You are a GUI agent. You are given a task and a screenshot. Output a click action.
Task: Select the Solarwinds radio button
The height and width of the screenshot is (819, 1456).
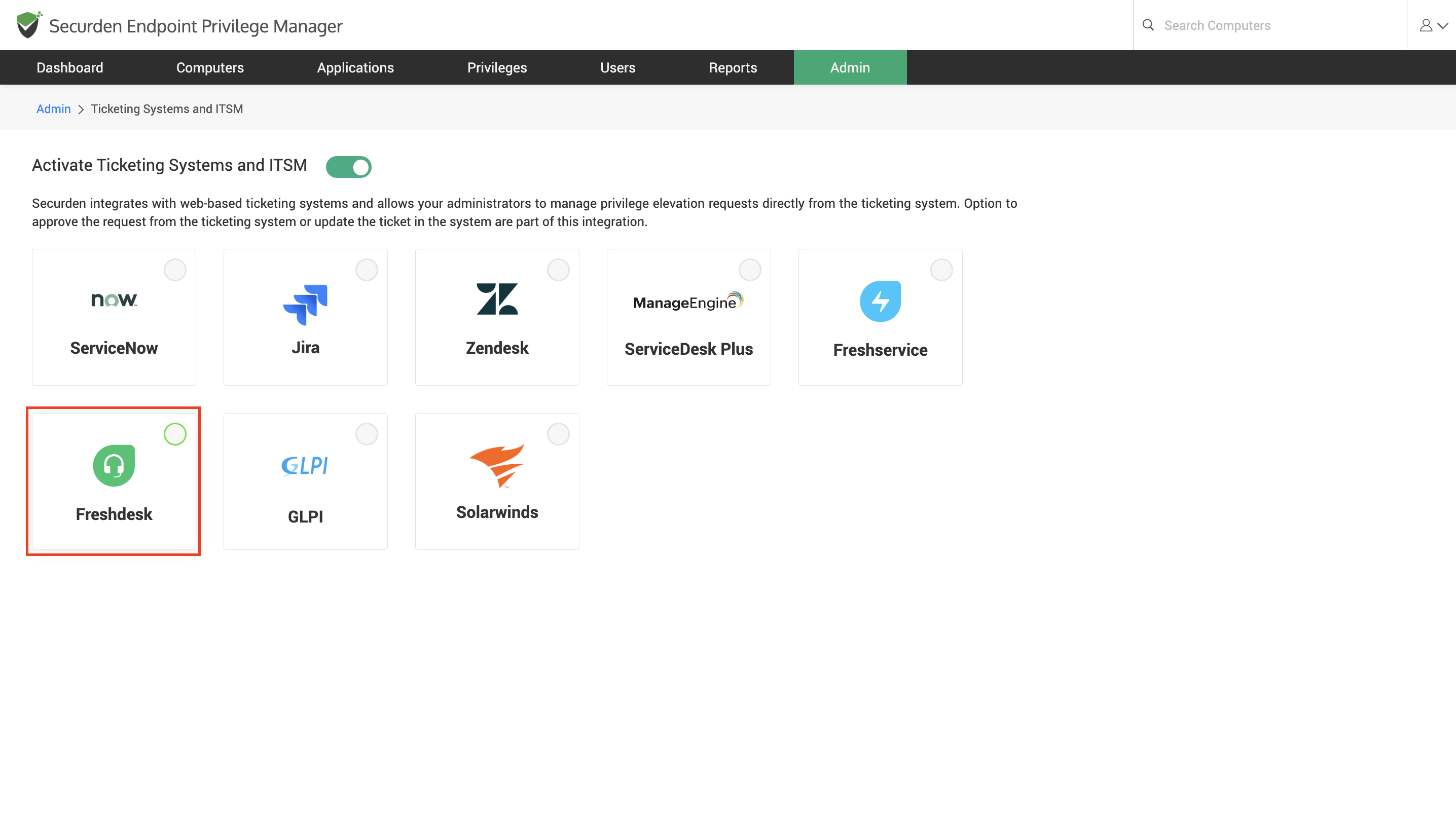(x=558, y=434)
